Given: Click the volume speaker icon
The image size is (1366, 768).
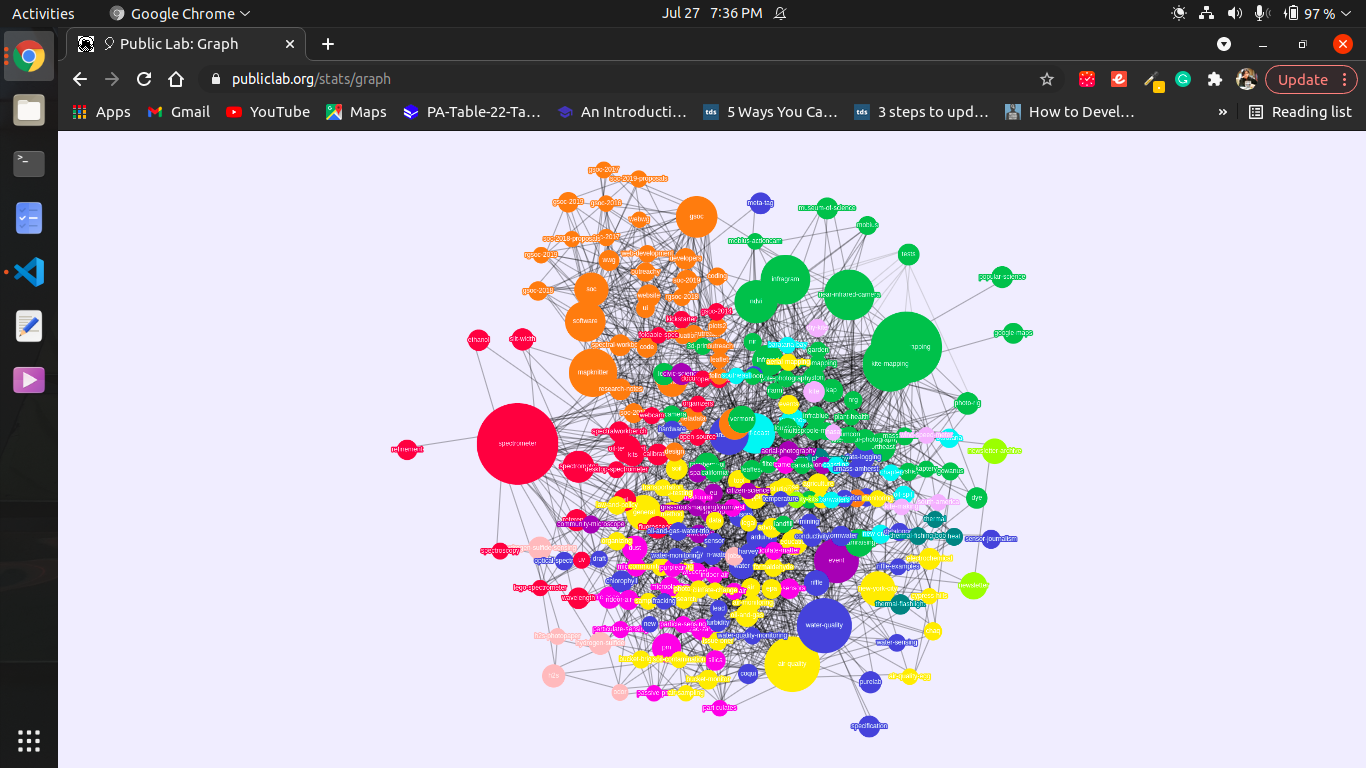Looking at the screenshot, I should click(1235, 13).
